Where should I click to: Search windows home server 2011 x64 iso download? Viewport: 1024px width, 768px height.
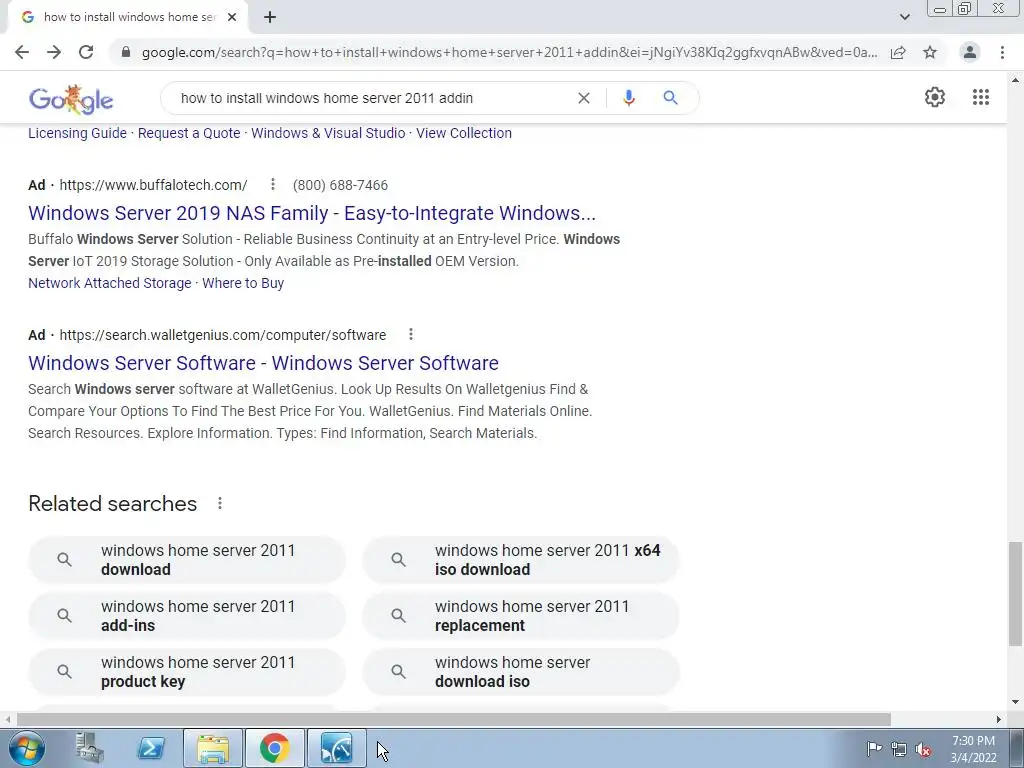[521, 560]
